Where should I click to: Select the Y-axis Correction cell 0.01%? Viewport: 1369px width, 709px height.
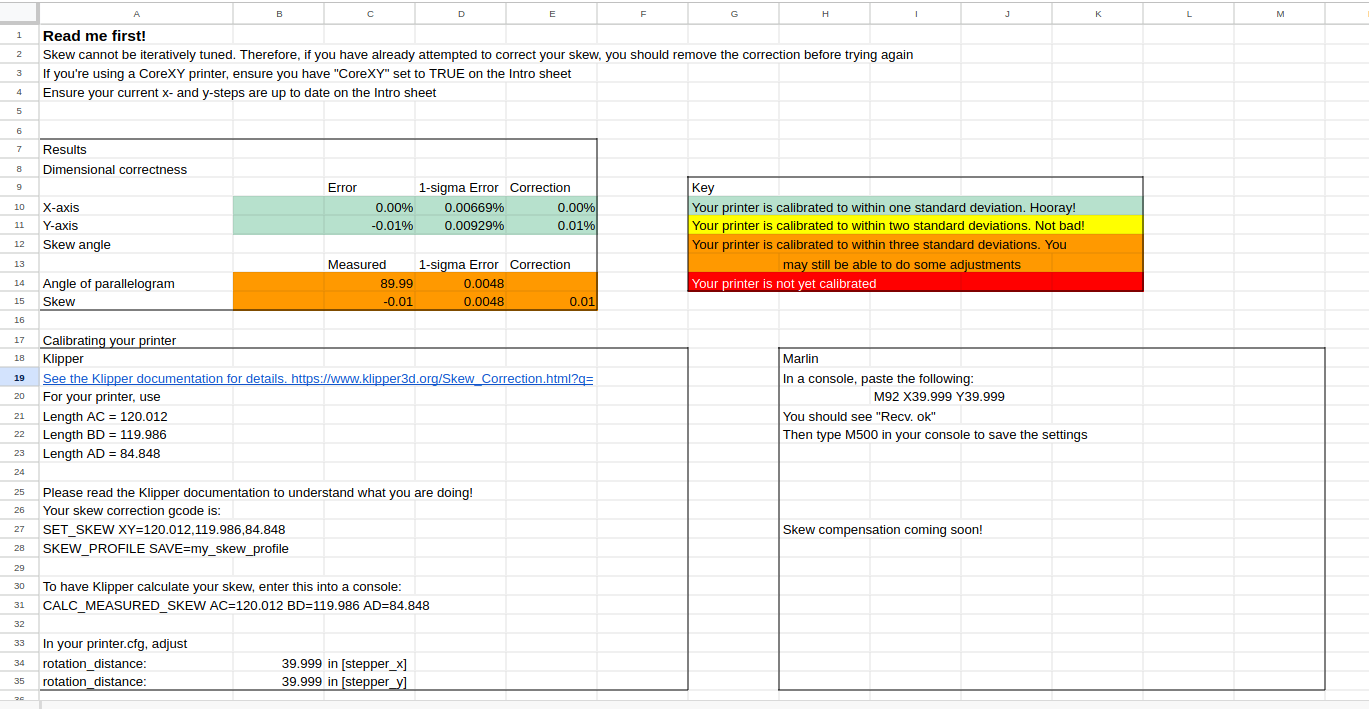[552, 226]
